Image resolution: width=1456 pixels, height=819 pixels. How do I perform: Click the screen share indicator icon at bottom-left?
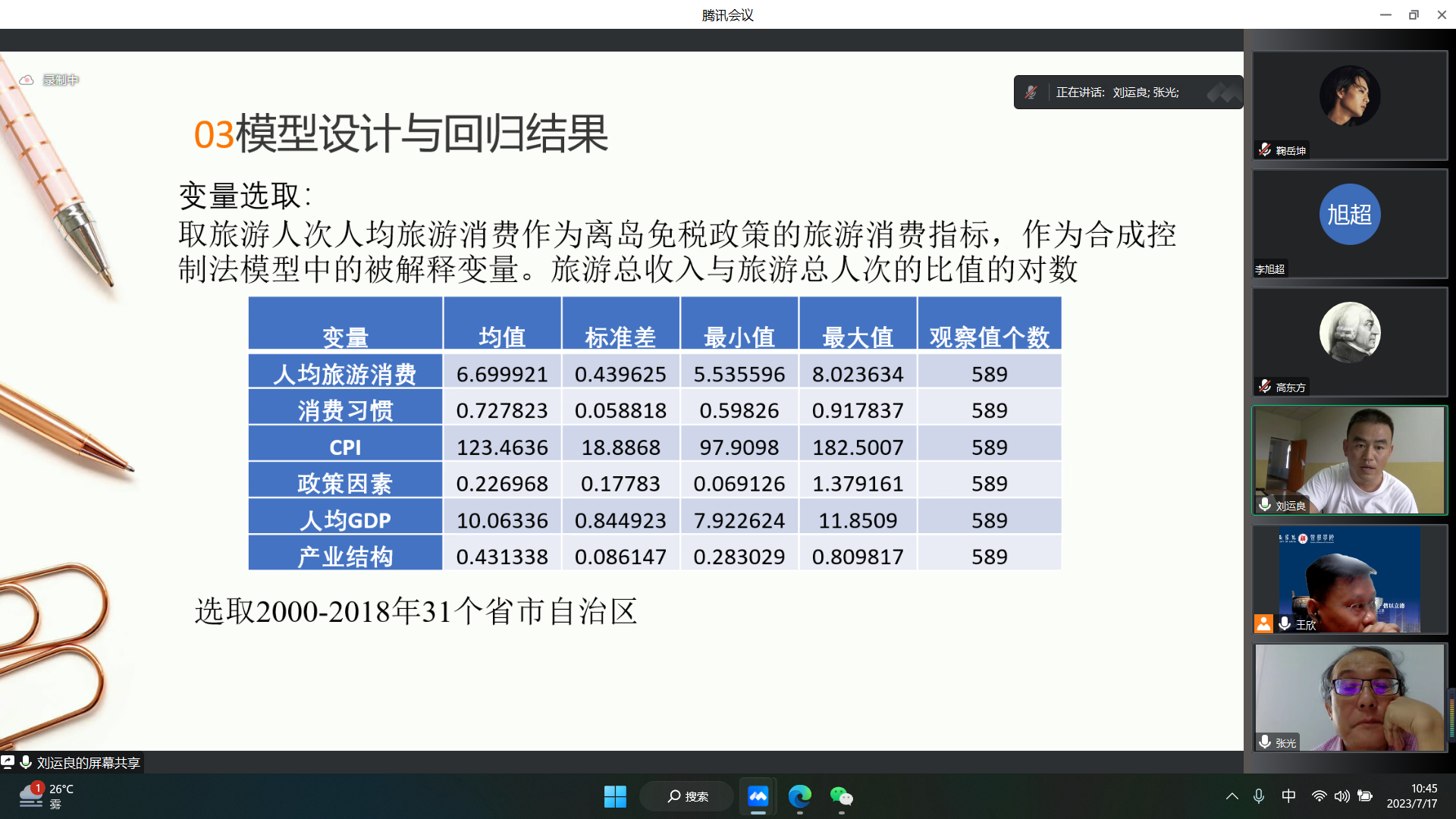[x=8, y=762]
